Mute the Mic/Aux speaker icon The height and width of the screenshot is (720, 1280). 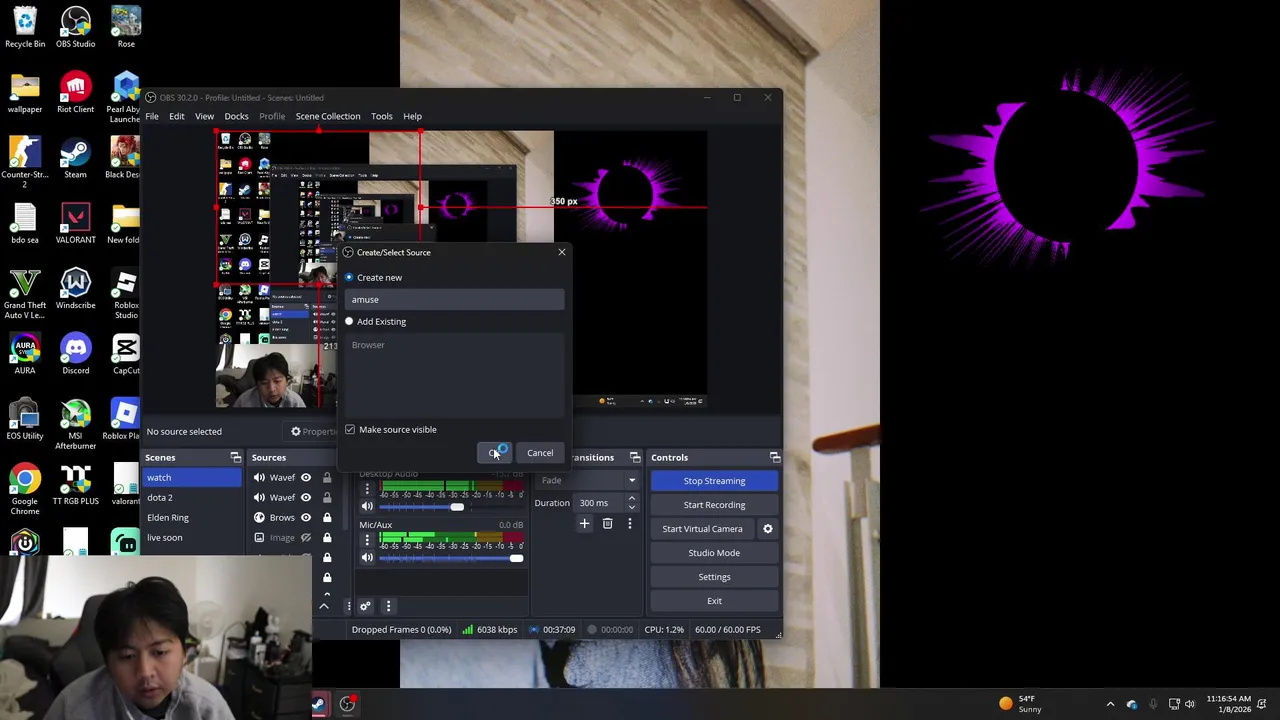pyautogui.click(x=367, y=558)
